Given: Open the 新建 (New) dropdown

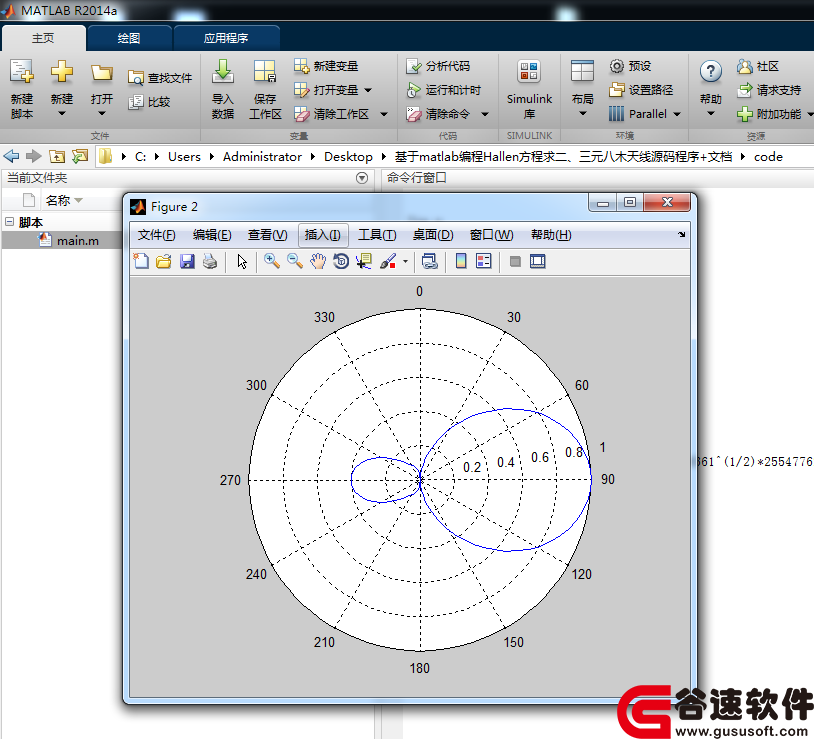Looking at the screenshot, I should [x=61, y=113].
